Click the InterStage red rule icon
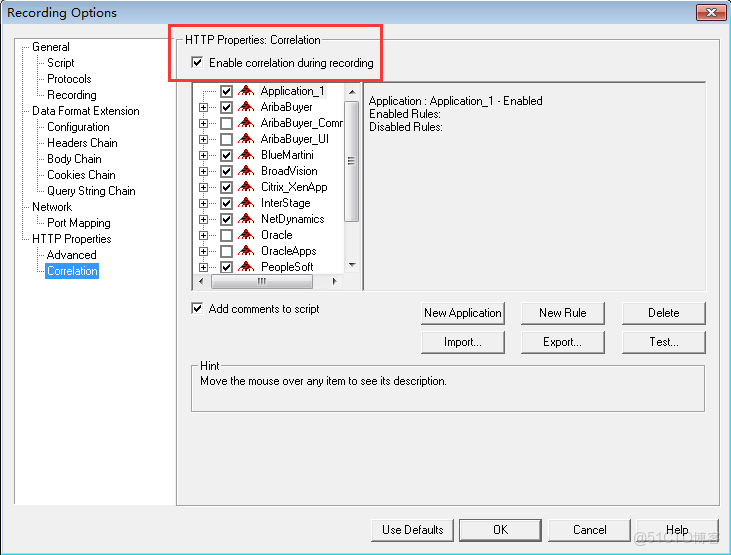The height and width of the screenshot is (555, 731). click(x=246, y=202)
